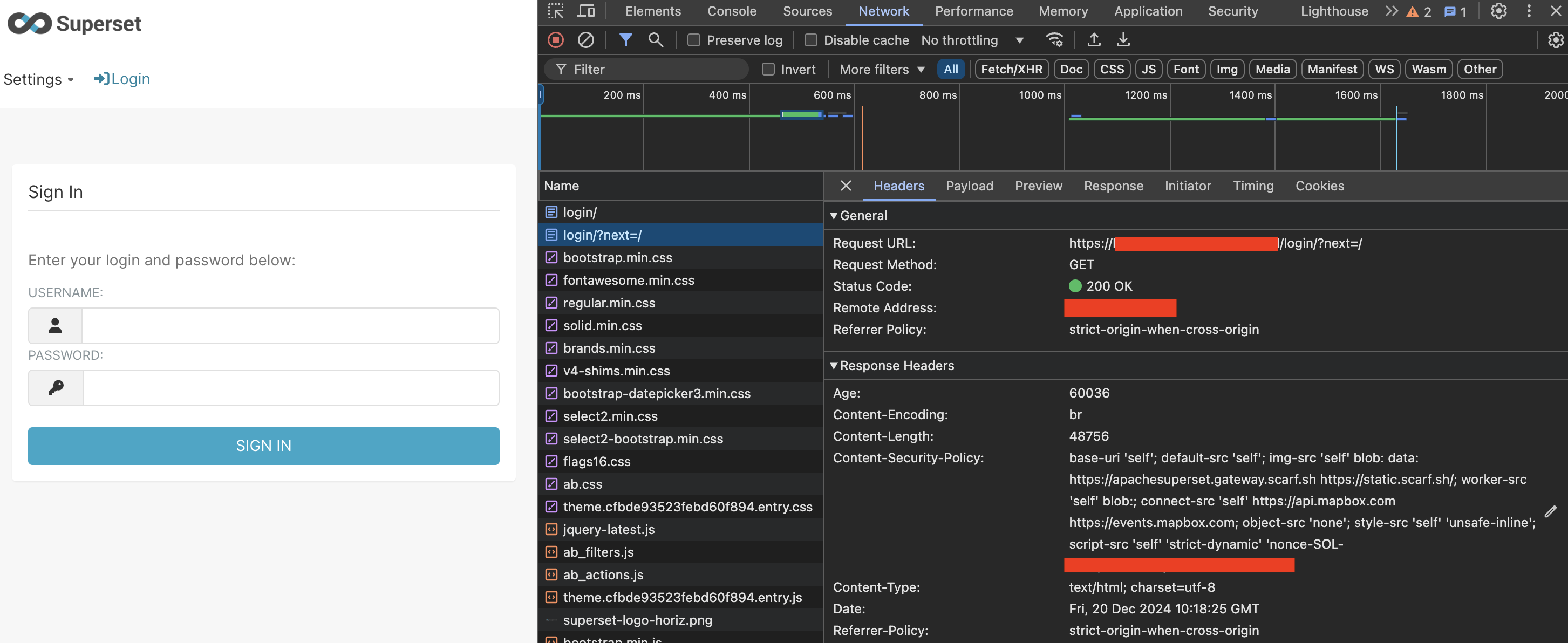This screenshot has width=1568, height=643.
Task: Filter requests by Doc type
Action: point(1071,70)
